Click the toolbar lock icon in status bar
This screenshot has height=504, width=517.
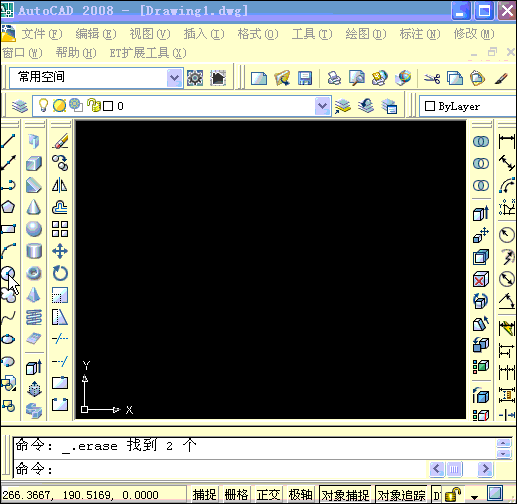coord(453,494)
